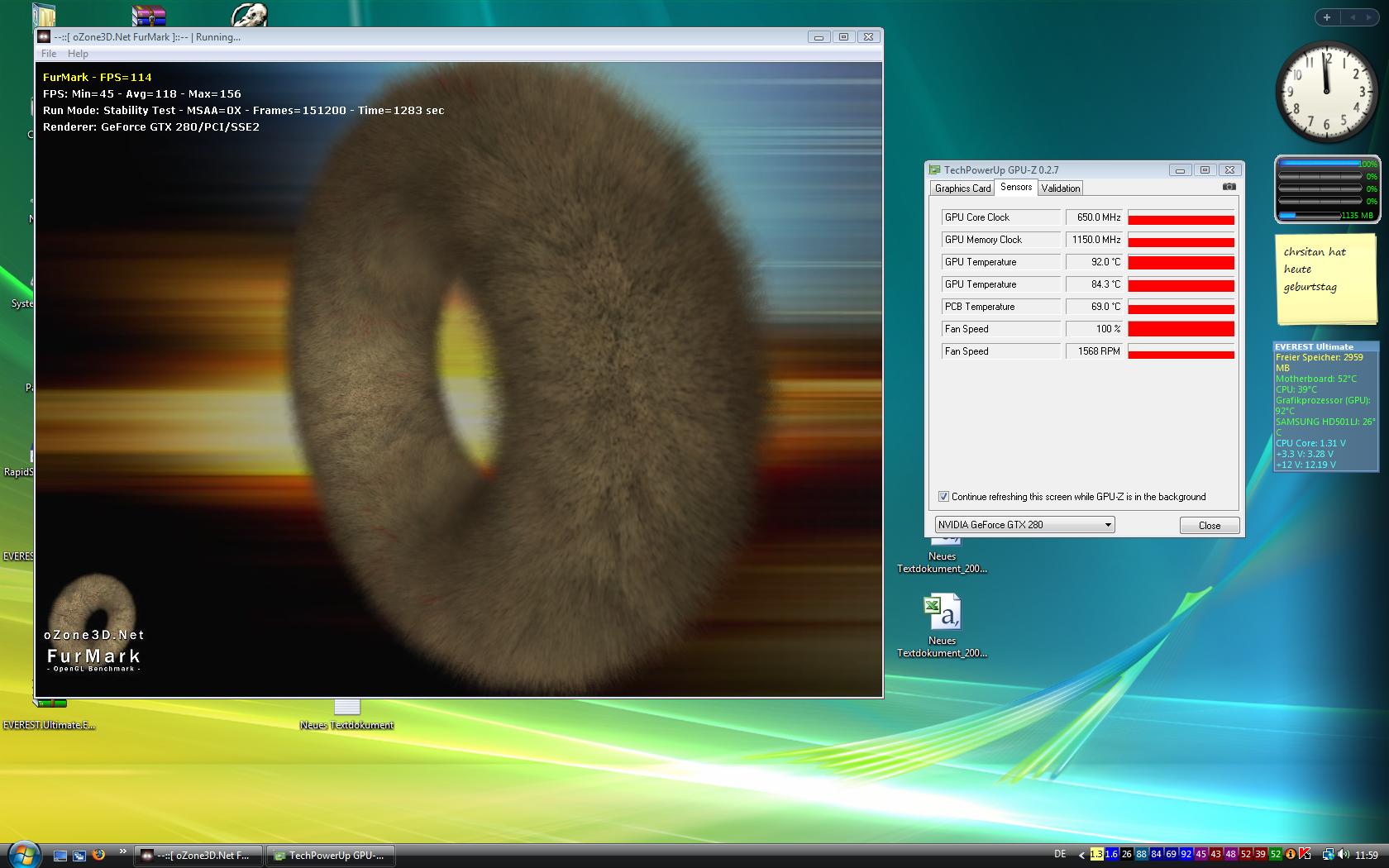Click the Close button in GPU-Z
The image size is (1389, 868).
coord(1209,526)
